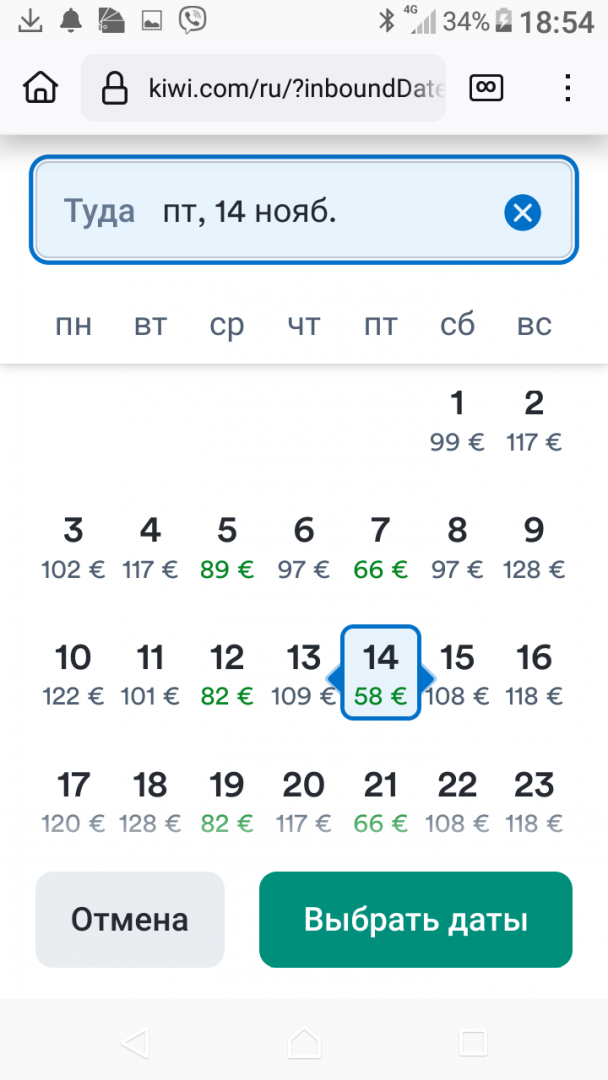Clear the departure date with X
Image resolution: width=608 pixels, height=1080 pixels.
click(522, 212)
